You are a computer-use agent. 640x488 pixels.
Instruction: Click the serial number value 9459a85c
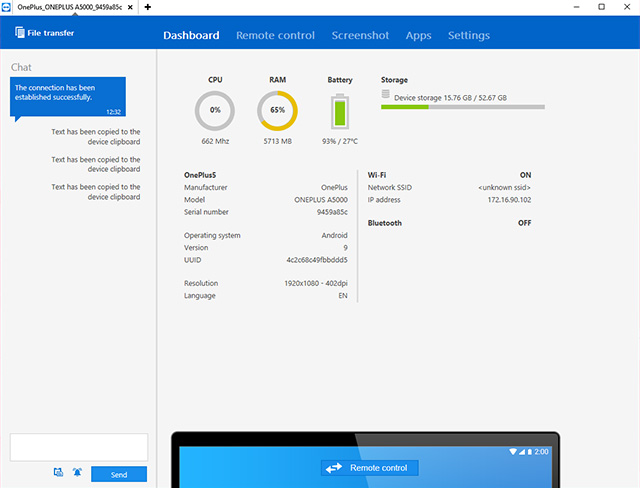point(332,212)
